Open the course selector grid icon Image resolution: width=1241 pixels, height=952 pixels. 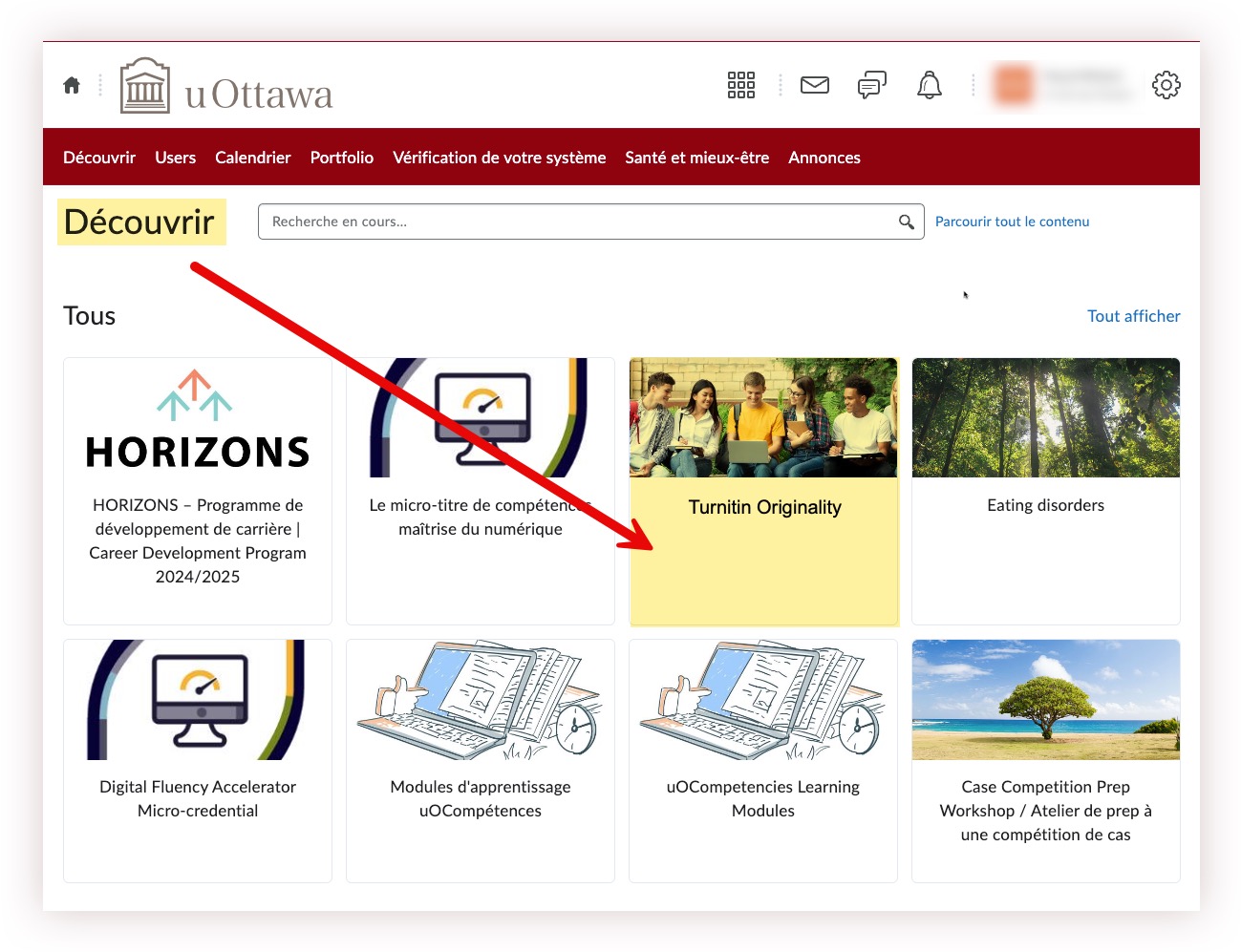(740, 85)
